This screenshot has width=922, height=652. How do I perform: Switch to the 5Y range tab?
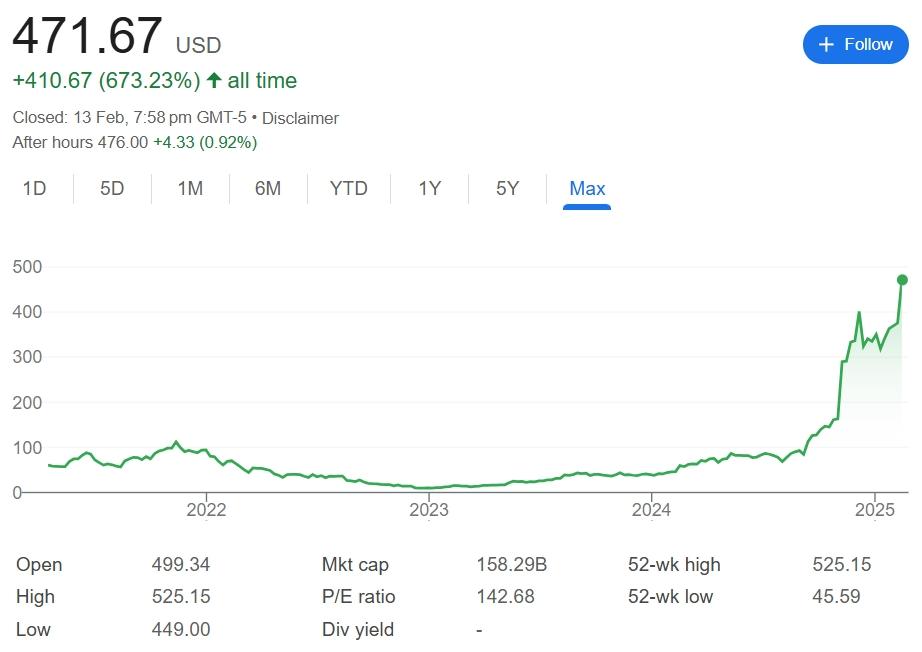pyautogui.click(x=507, y=188)
